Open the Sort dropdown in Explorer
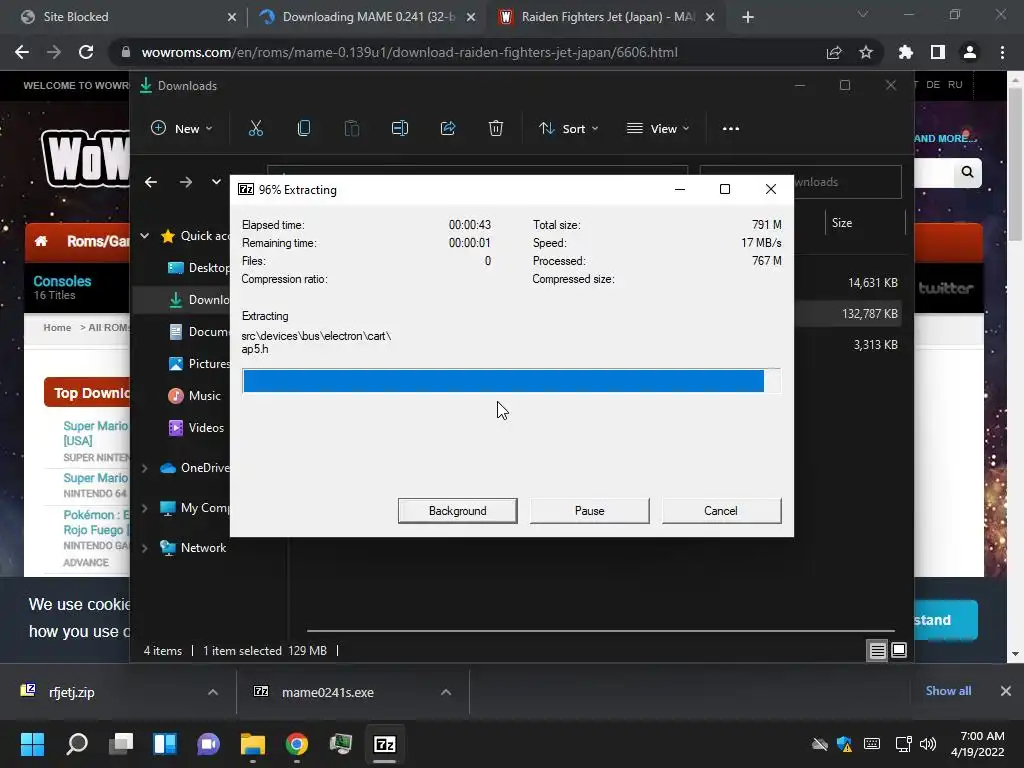 (568, 129)
